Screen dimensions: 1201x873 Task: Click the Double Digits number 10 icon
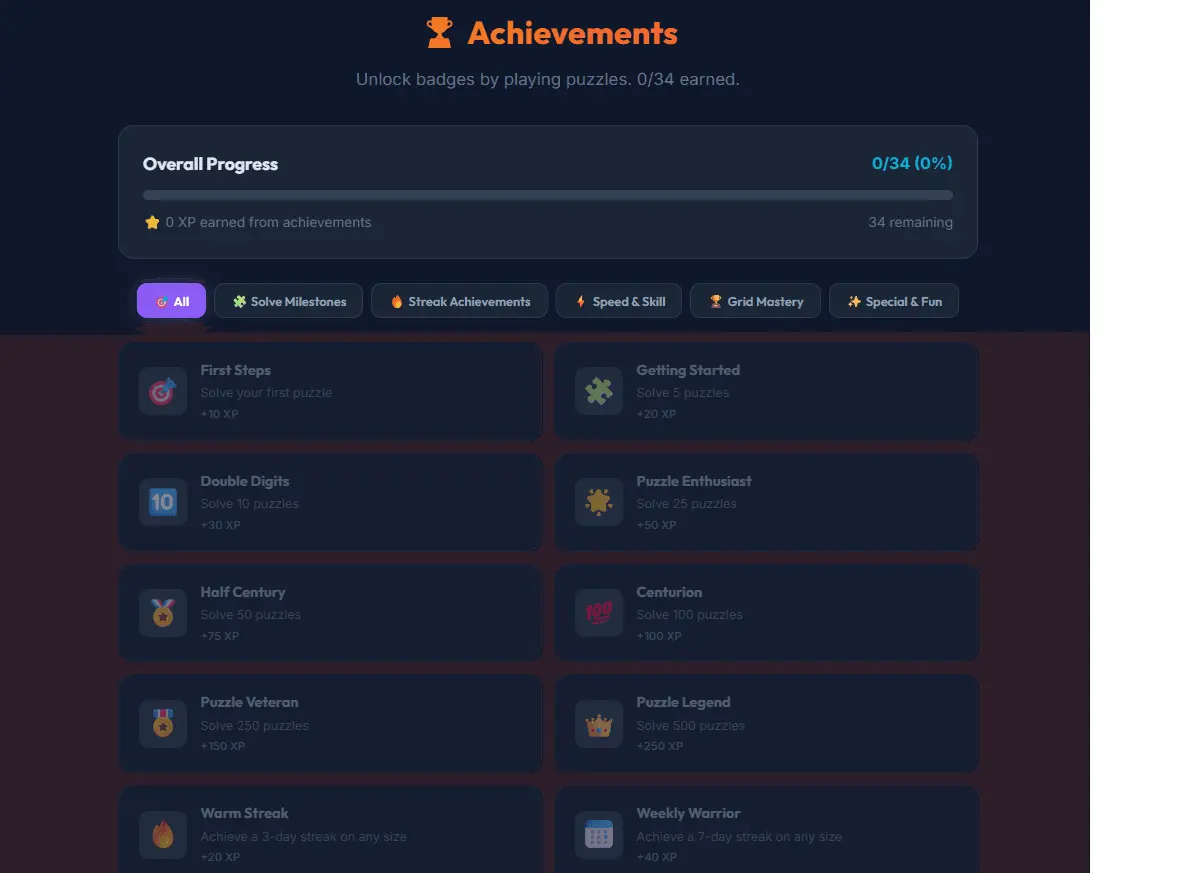tap(163, 502)
